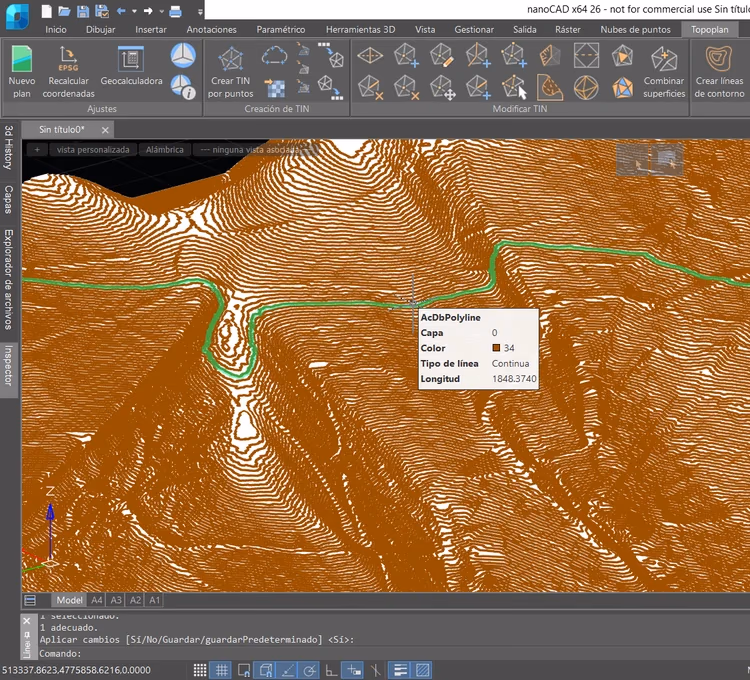Open the Herramientas 3D tab
Image resolution: width=750 pixels, height=680 pixels.
(361, 30)
